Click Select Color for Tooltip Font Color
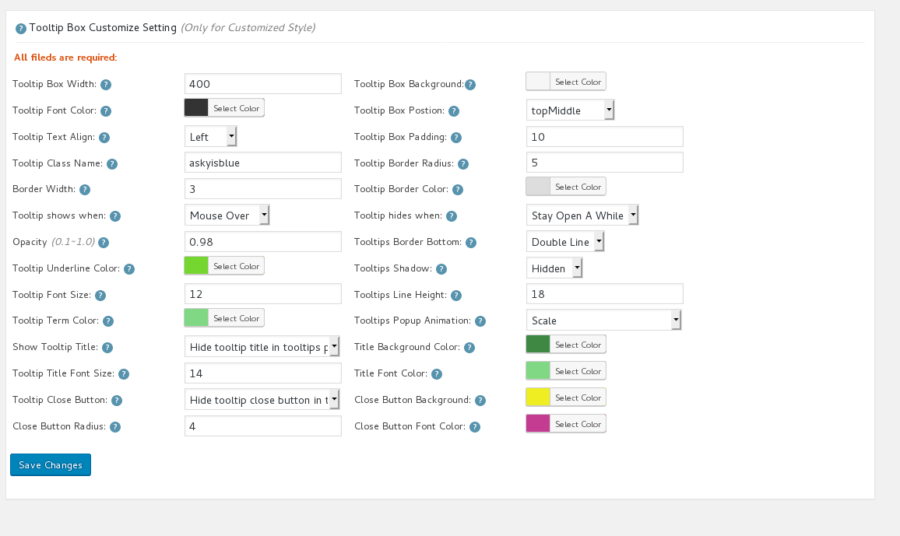 (x=236, y=108)
